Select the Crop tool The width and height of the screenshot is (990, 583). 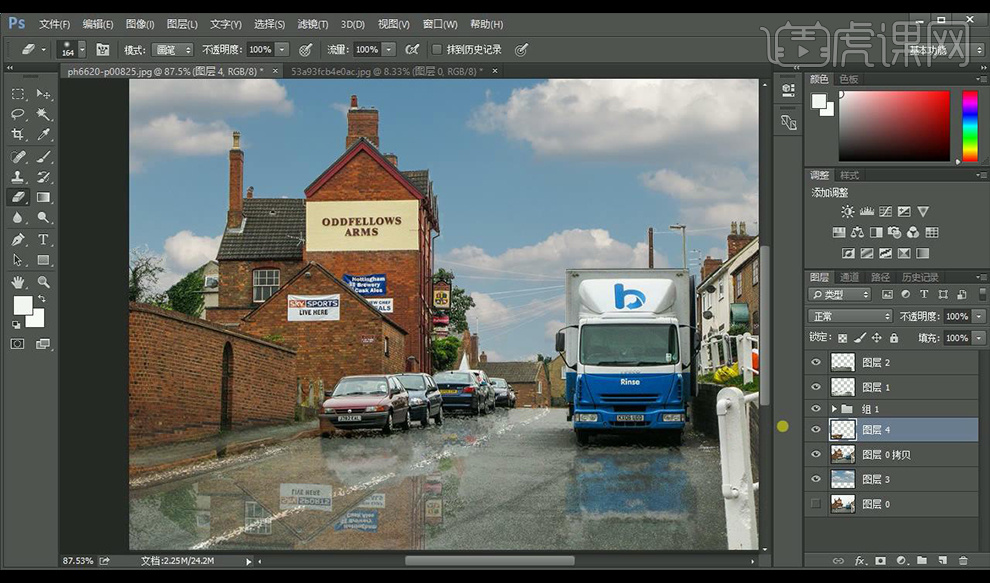(x=18, y=135)
